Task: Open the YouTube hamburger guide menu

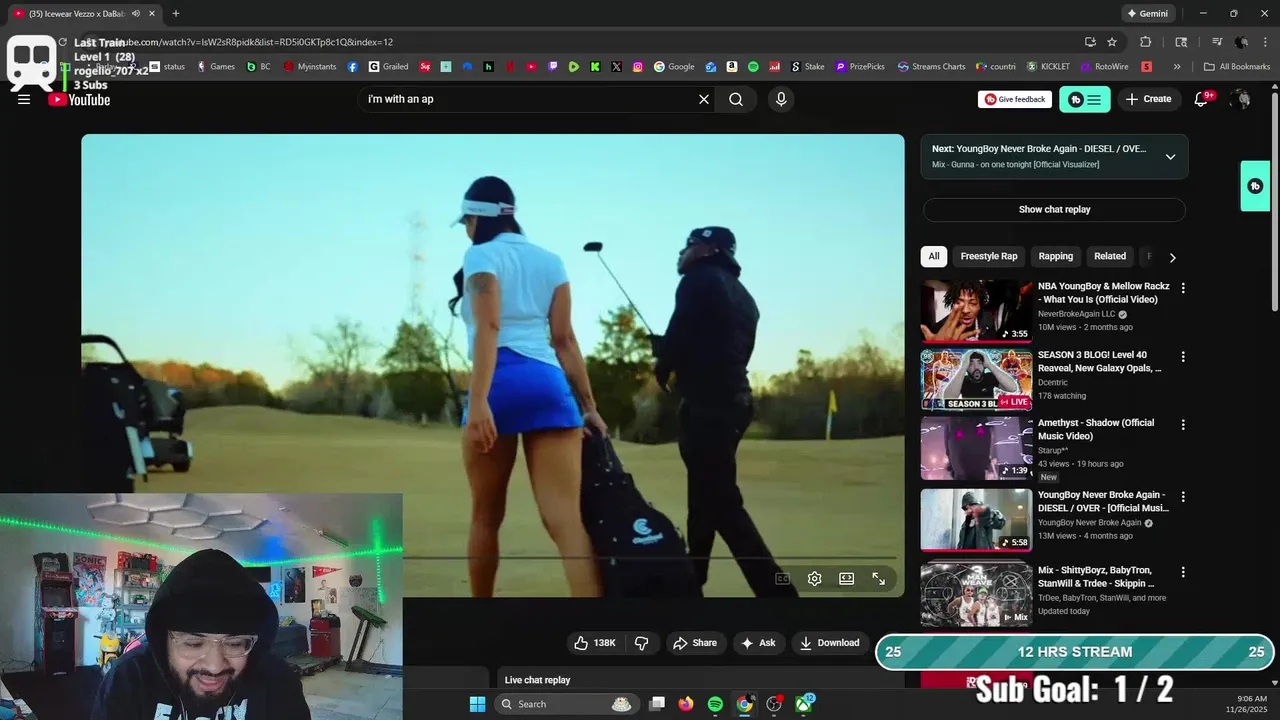Action: point(24,99)
